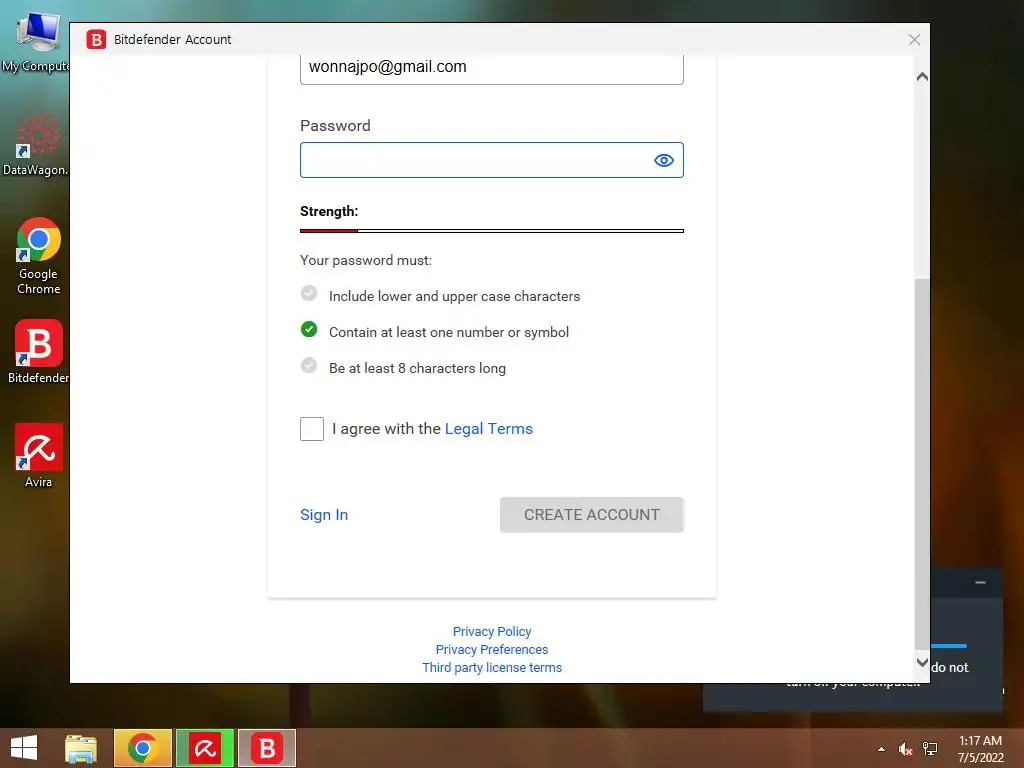
Task: Click the network tray icon
Action: pos(930,749)
